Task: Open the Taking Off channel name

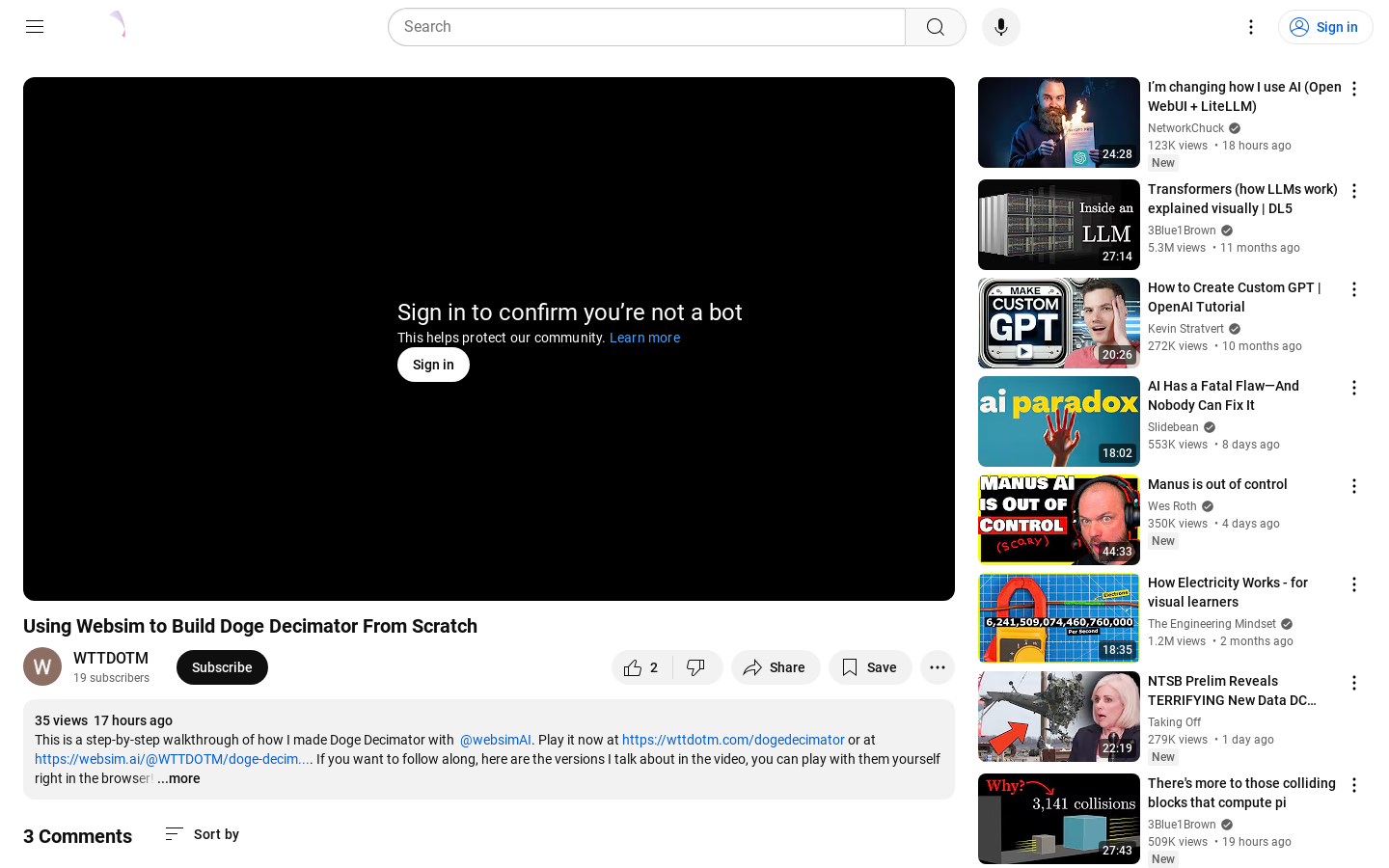Action: (x=1174, y=722)
